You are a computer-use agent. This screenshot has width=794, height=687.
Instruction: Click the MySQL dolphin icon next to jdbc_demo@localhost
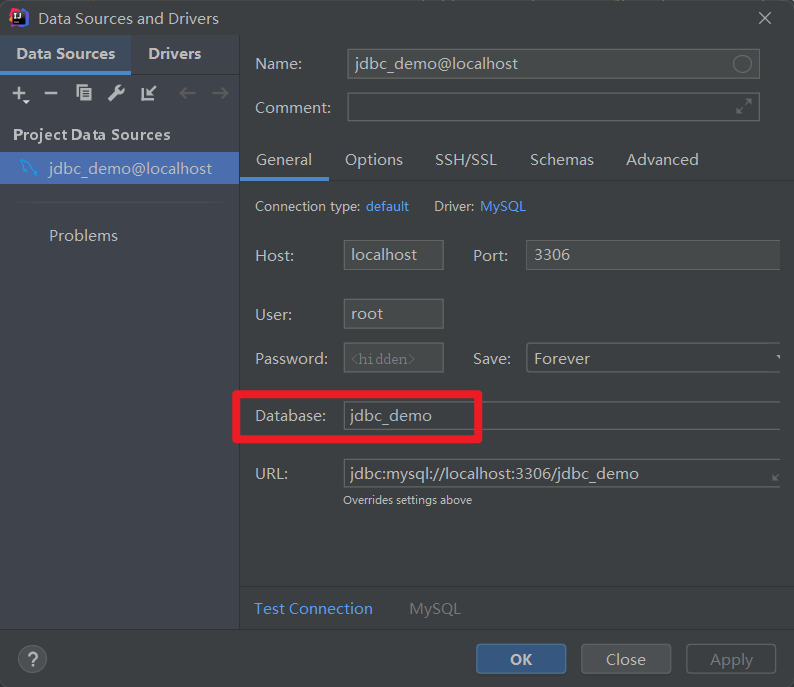click(x=28, y=168)
